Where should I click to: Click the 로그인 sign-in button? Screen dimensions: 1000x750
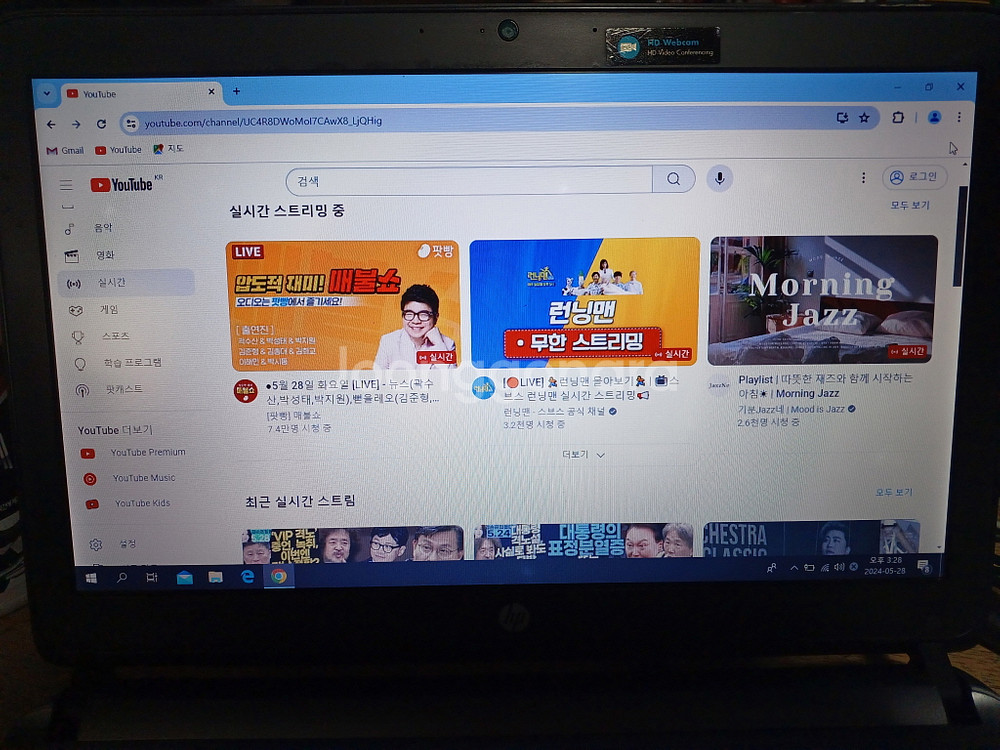click(x=914, y=177)
